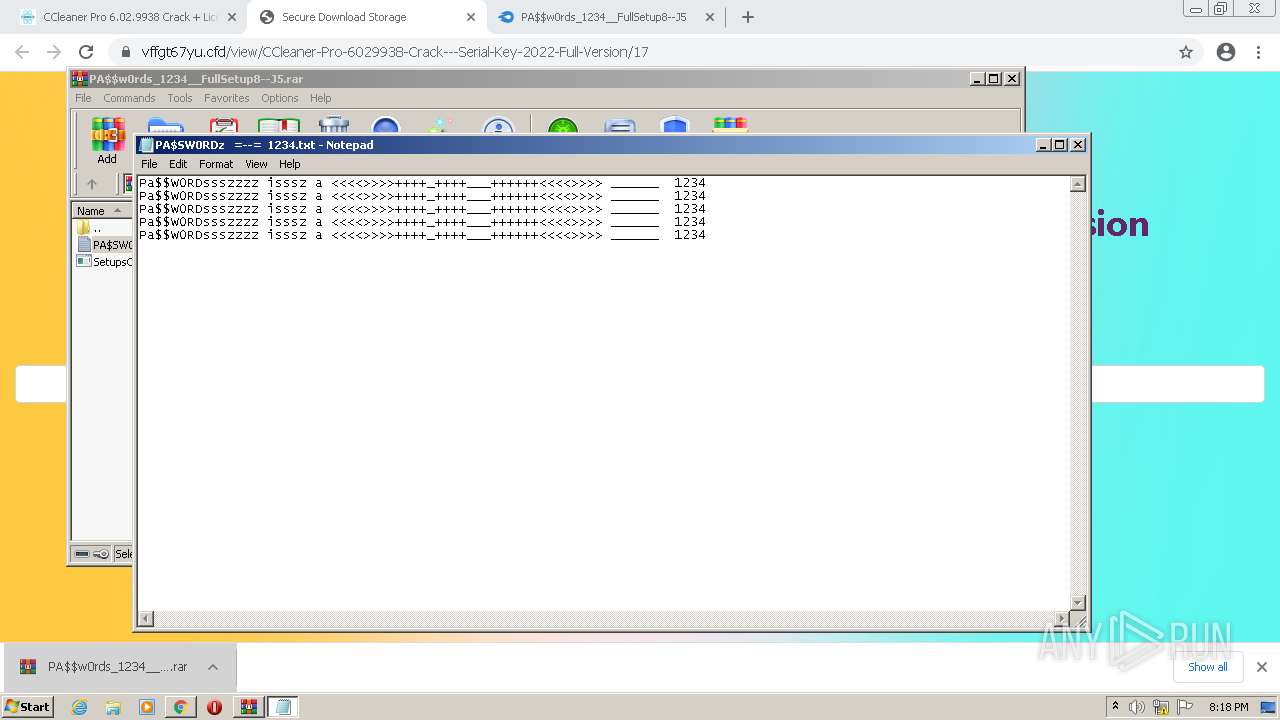This screenshot has width=1280, height=720.
Task: Sort WinRAR file list by Name column
Action: (x=102, y=211)
